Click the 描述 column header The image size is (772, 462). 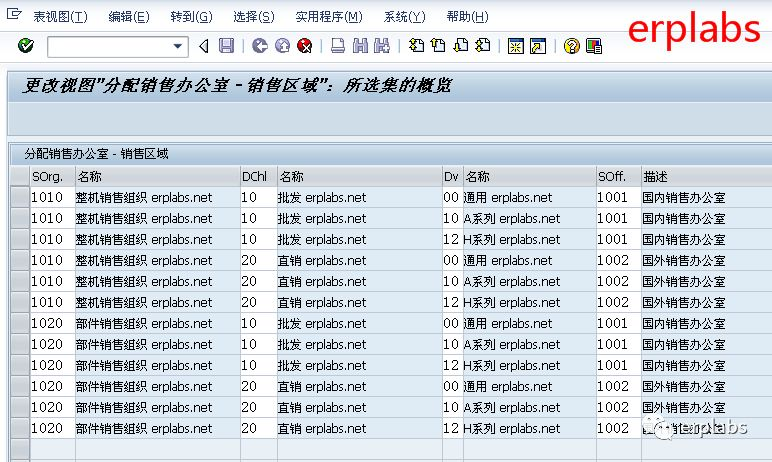706,176
